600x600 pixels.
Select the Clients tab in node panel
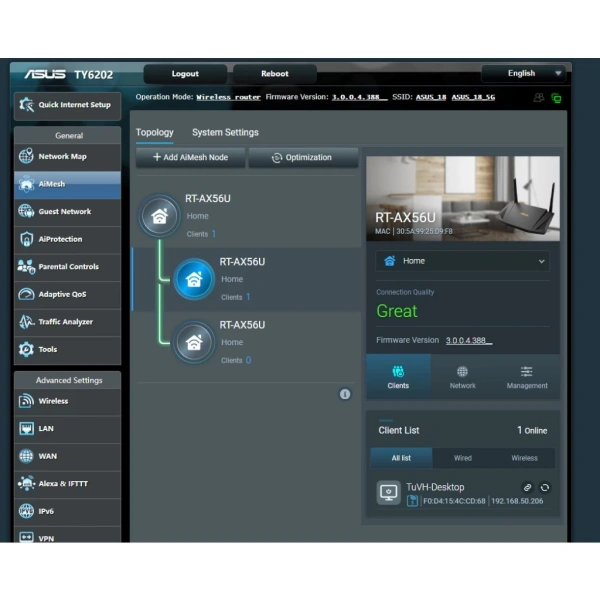(x=398, y=377)
